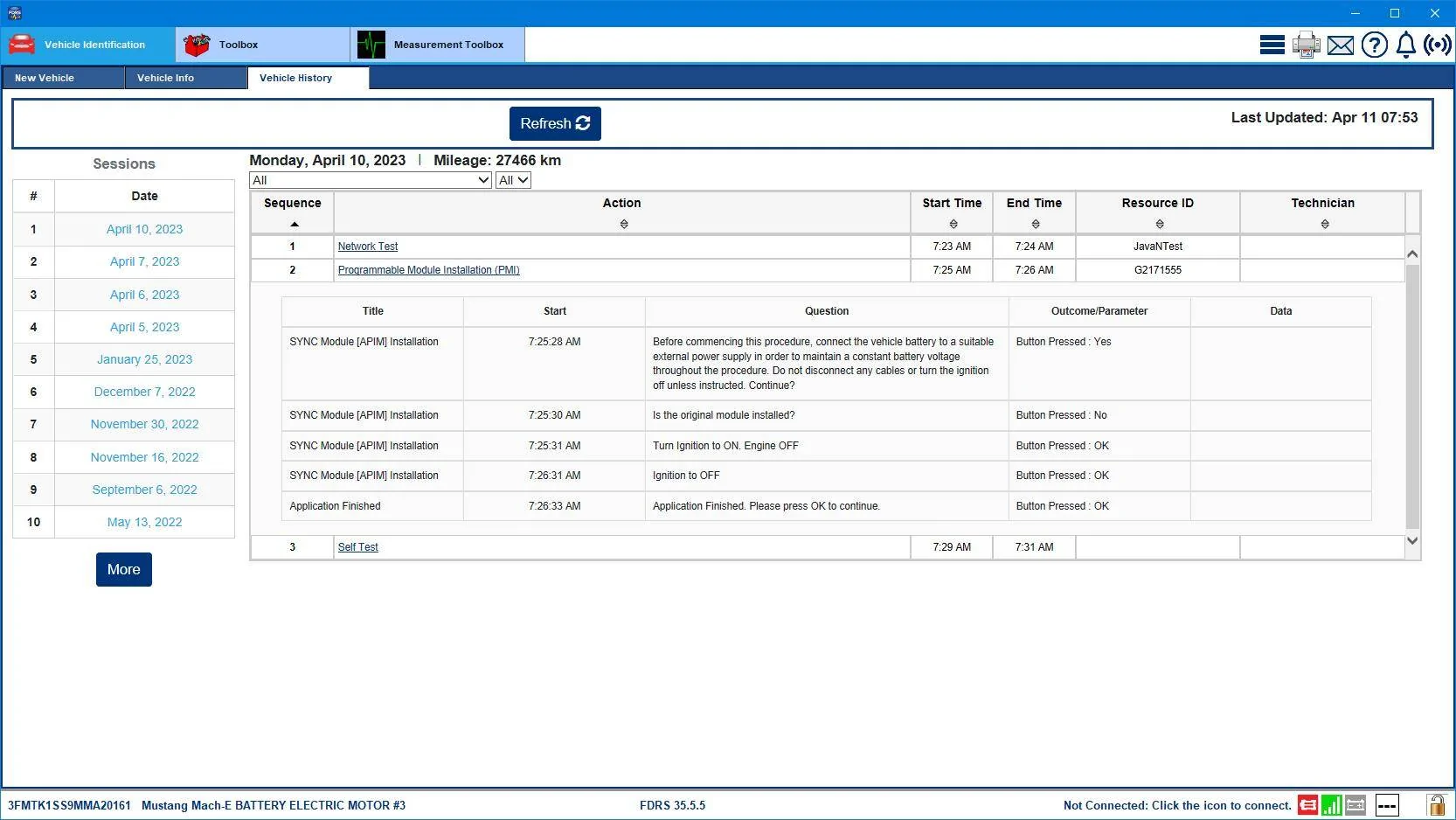This screenshot has width=1456, height=820.
Task: Open the email envelope icon
Action: 1340,45
